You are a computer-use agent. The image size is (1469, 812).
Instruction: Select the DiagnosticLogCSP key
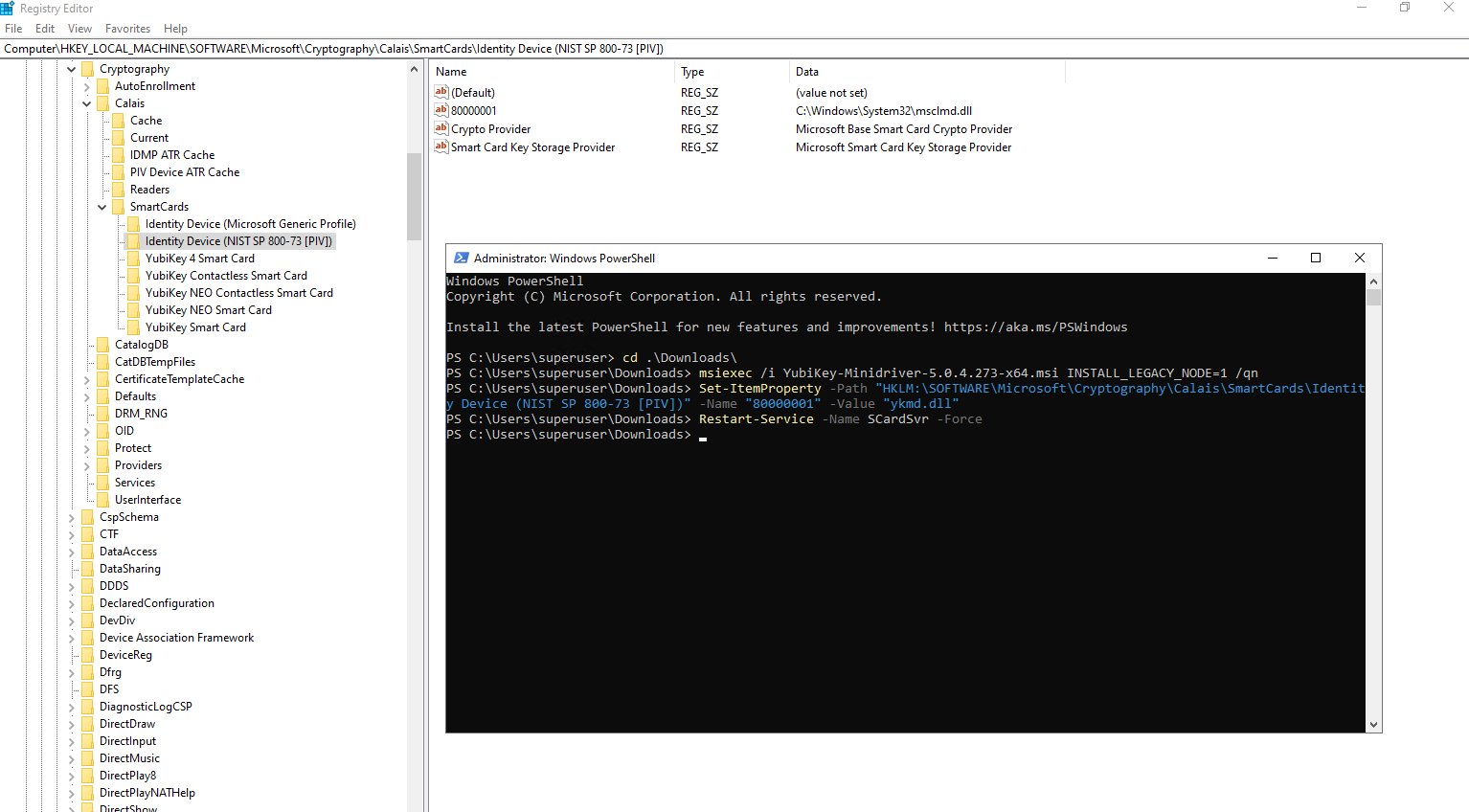tap(146, 707)
